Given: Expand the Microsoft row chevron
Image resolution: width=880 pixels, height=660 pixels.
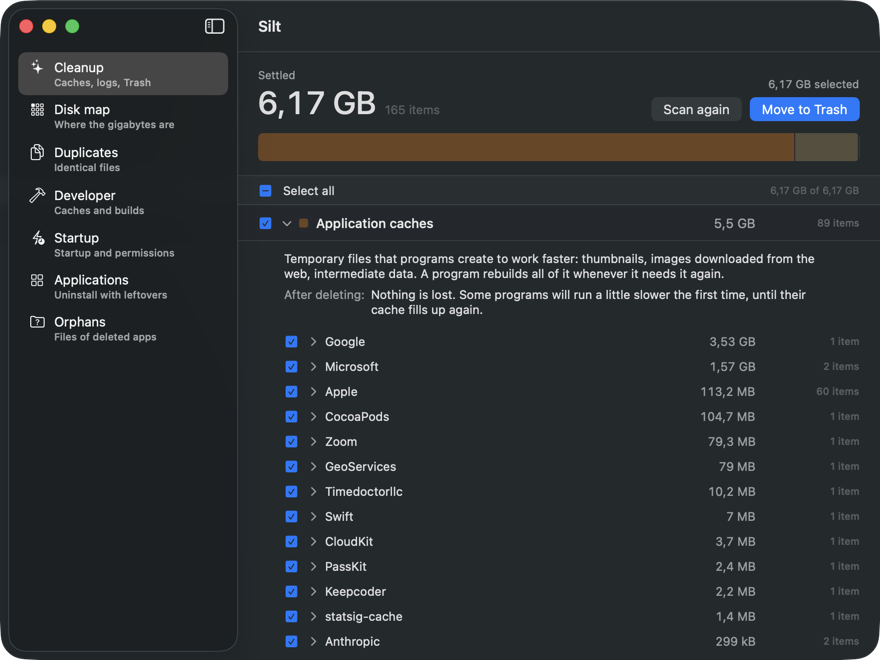Looking at the screenshot, I should pyautogui.click(x=313, y=366).
